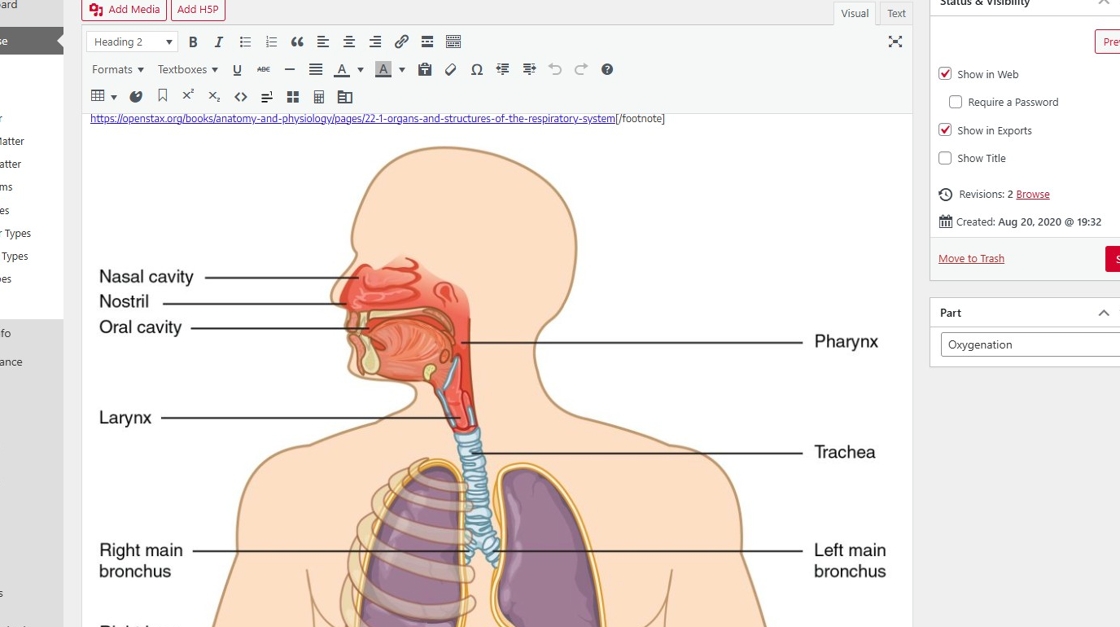
Task: Check the Show Title option
Action: tap(945, 158)
